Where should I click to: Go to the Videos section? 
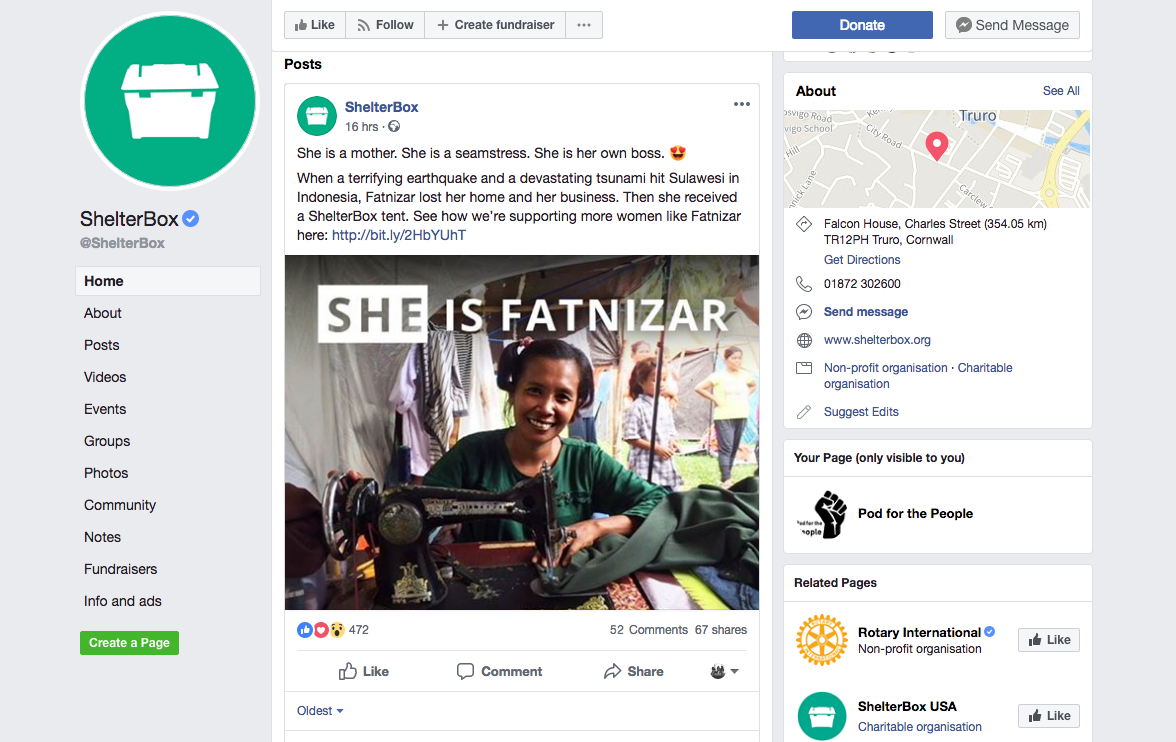105,377
